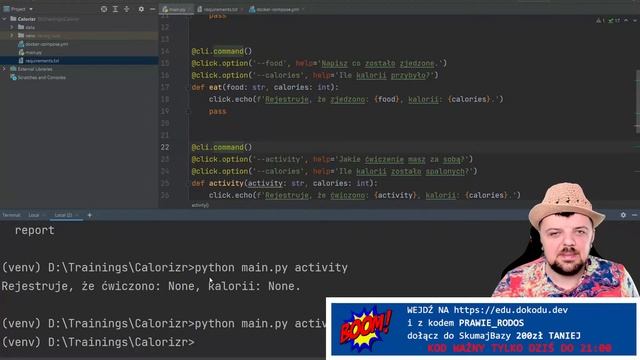Expand External Libraries node
640x360 pixels.
(x=4, y=69)
